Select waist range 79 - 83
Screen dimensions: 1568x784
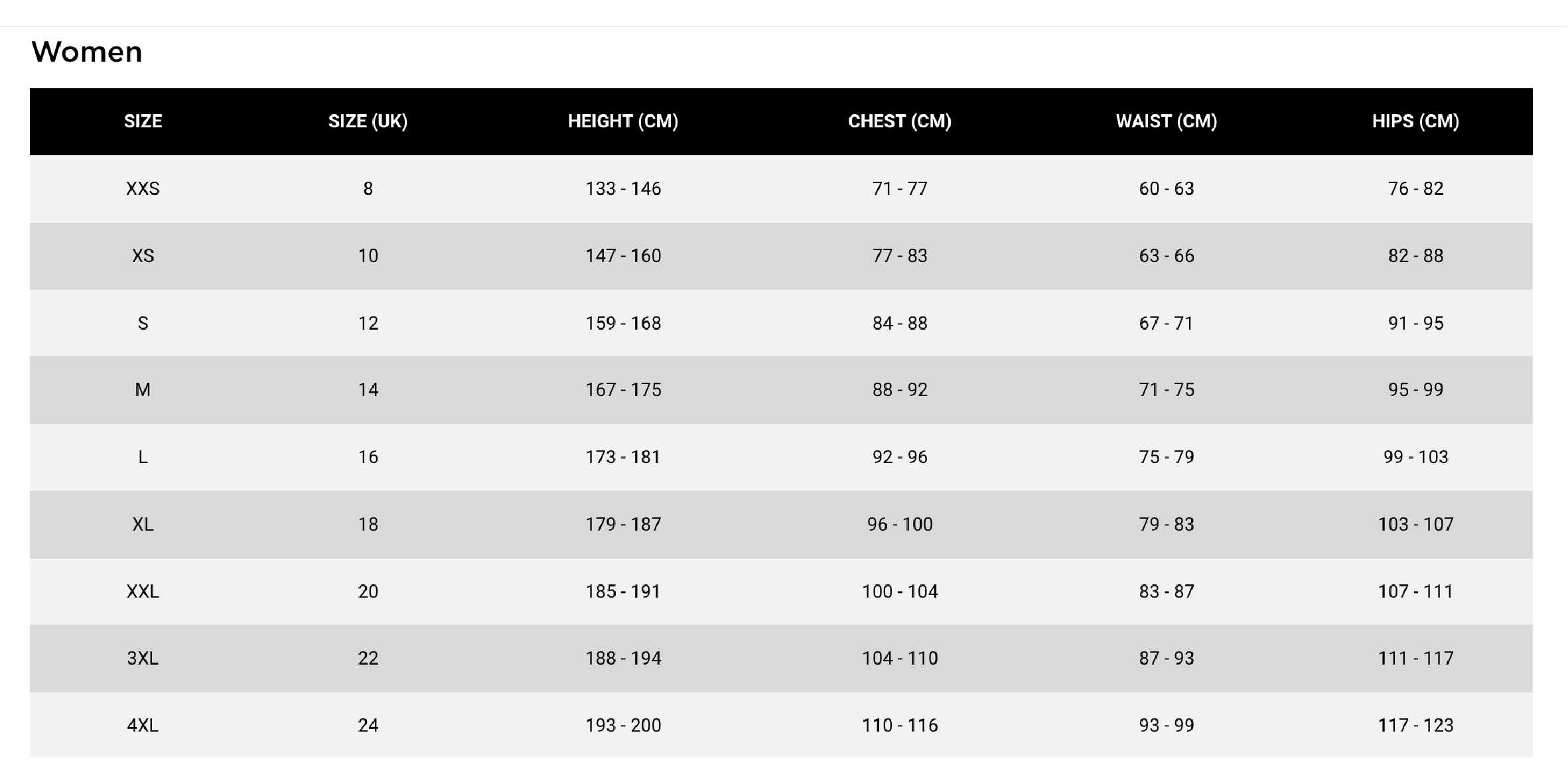point(1167,525)
